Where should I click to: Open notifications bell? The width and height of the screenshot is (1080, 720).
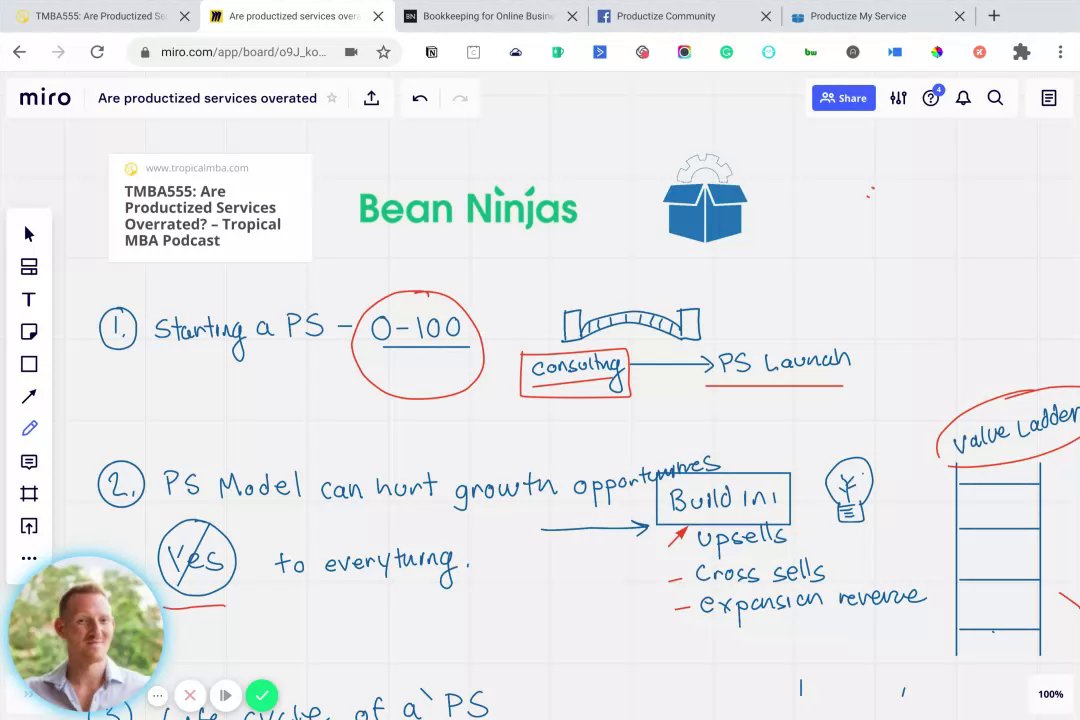[963, 98]
